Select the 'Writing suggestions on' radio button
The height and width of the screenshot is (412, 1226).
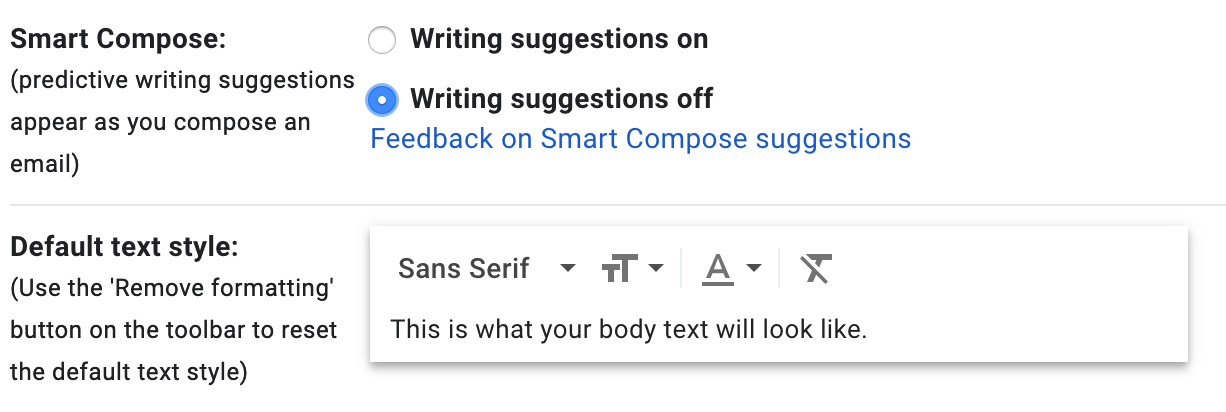coord(382,40)
